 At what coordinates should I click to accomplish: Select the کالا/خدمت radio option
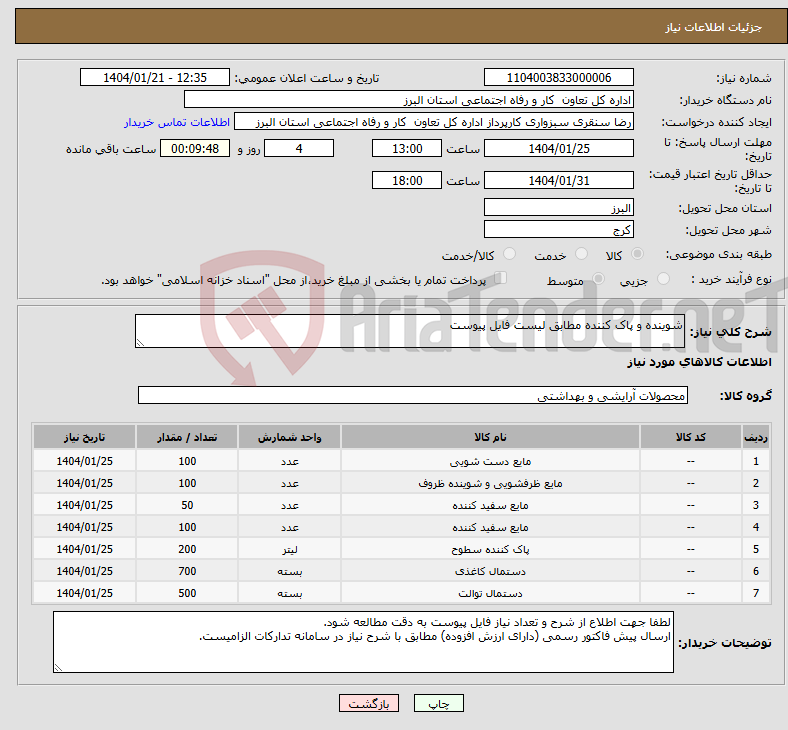point(509,255)
